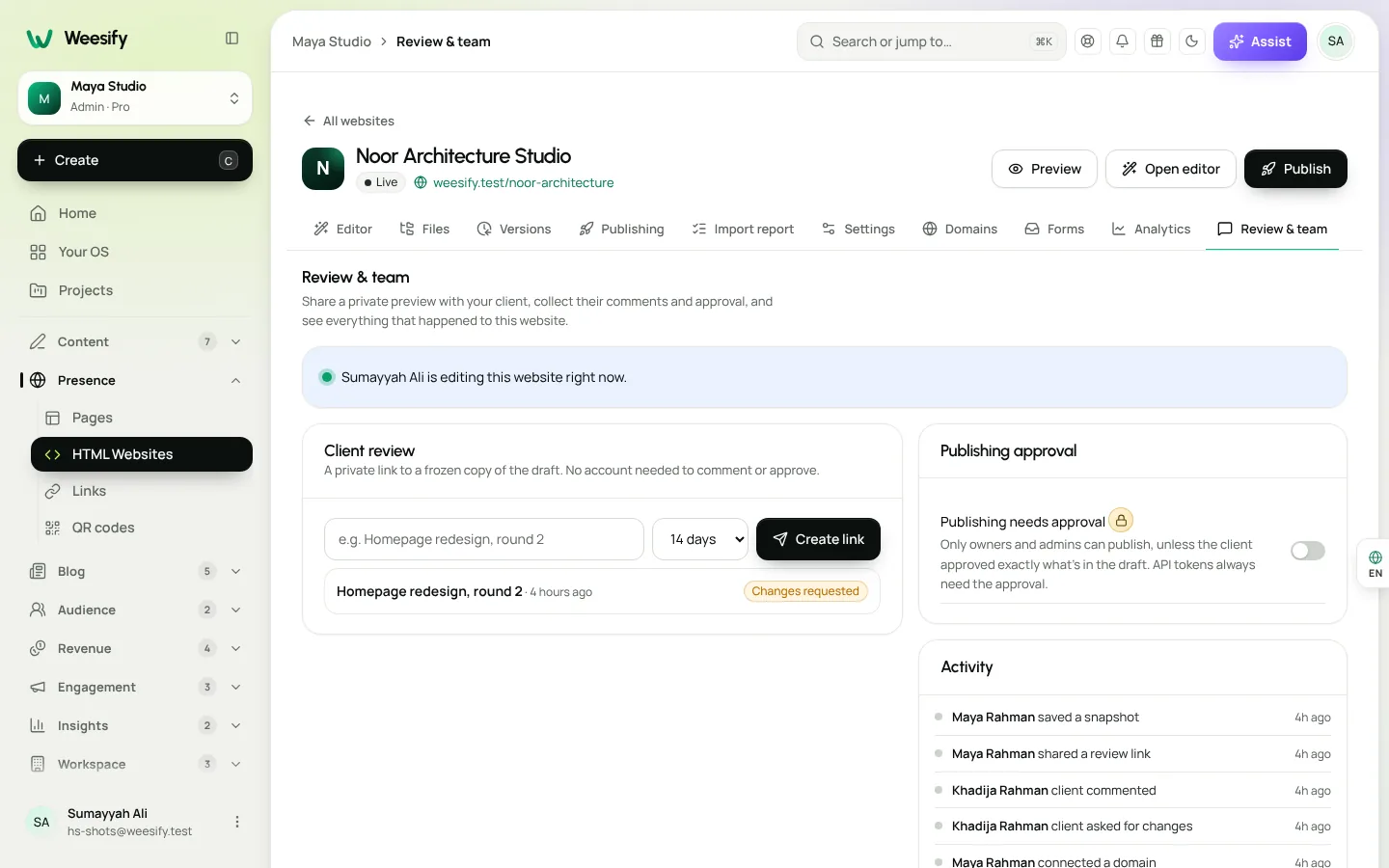1389x868 pixels.
Task: Focus the Search or jump to field
Action: [932, 41]
